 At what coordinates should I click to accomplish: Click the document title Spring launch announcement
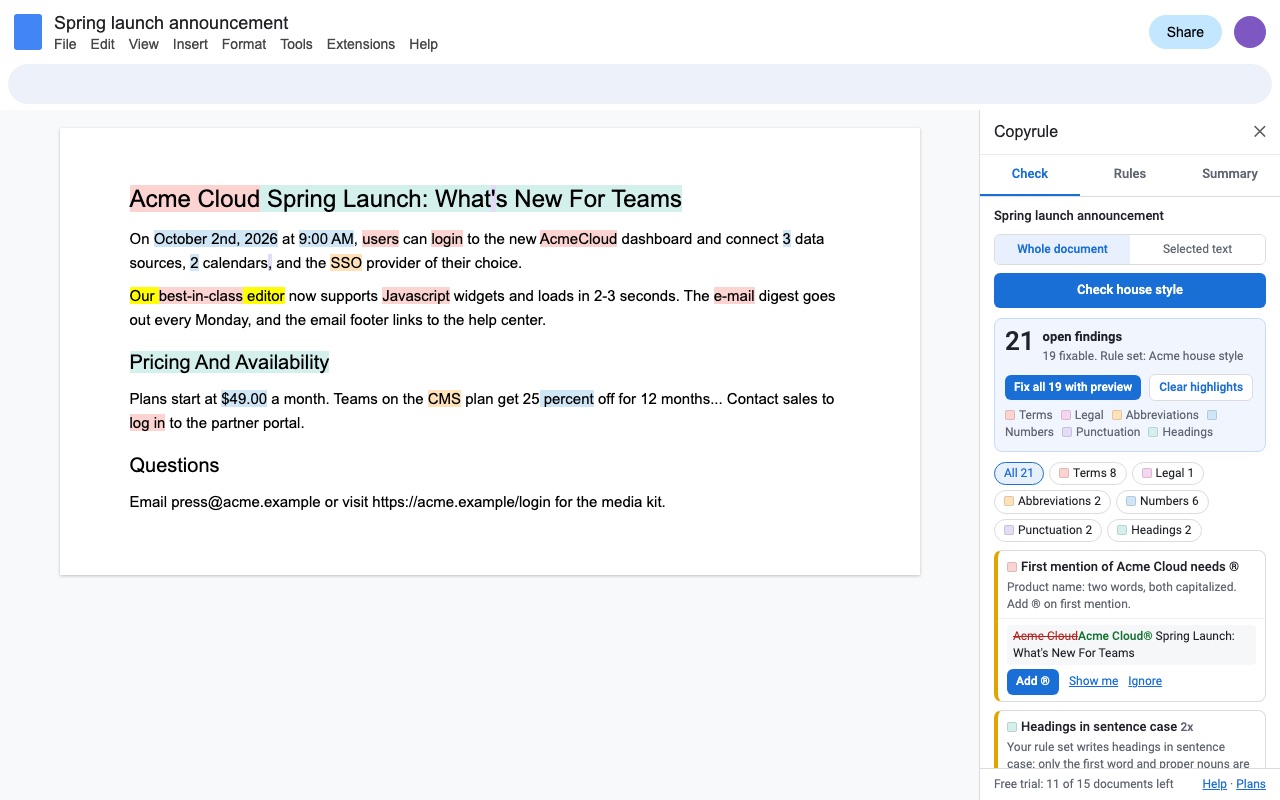(x=171, y=22)
